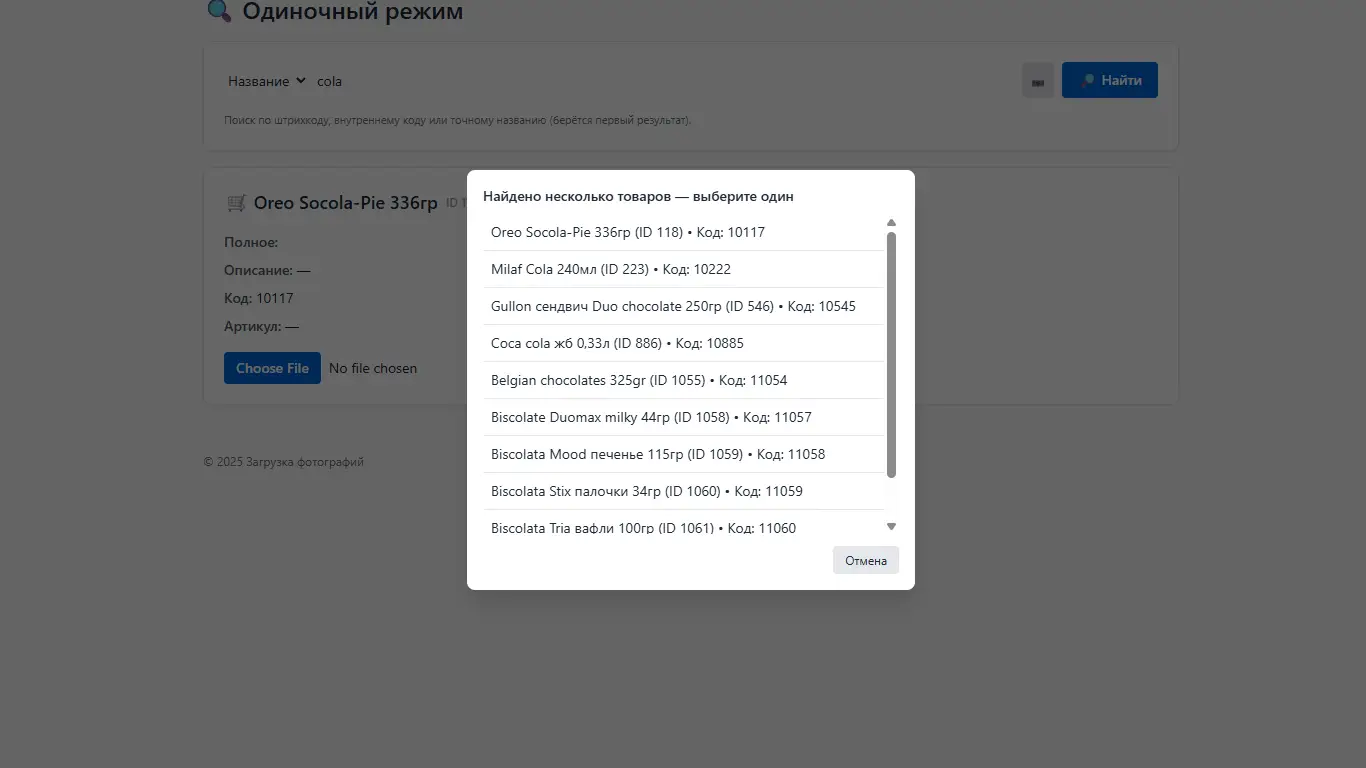Image resolution: width=1366 pixels, height=768 pixels.
Task: Click the scrollbar thumb in the product list
Action: point(891,355)
